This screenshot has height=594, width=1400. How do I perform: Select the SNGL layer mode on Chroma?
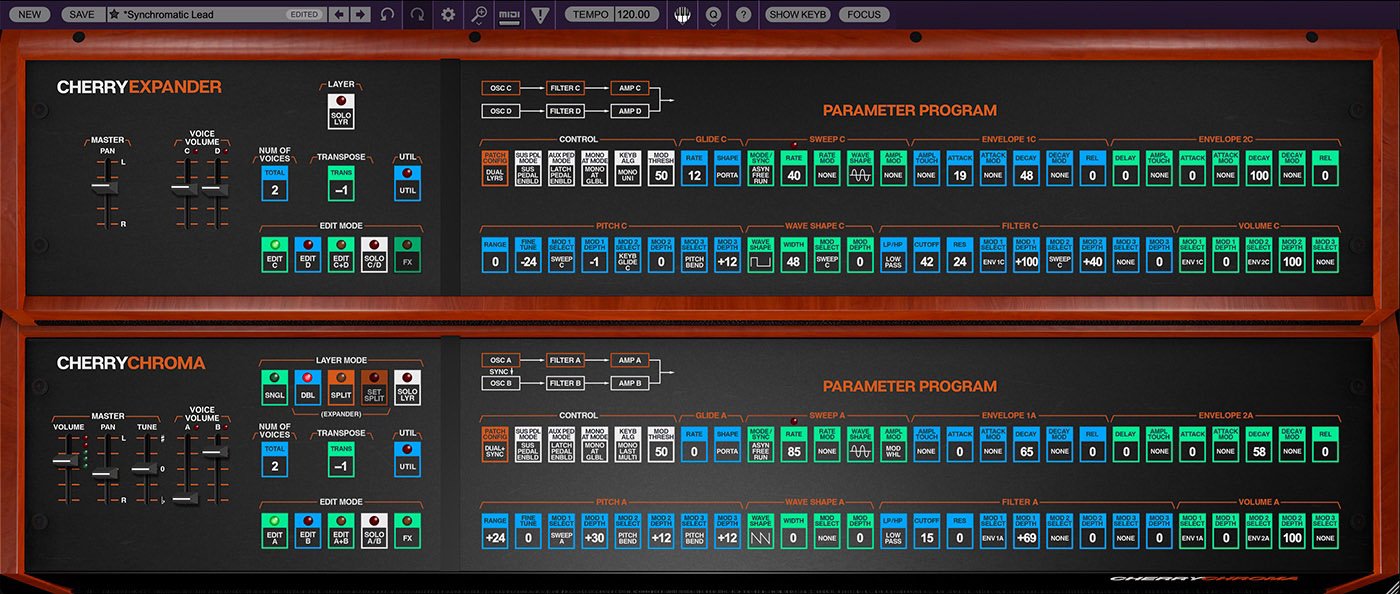[274, 386]
